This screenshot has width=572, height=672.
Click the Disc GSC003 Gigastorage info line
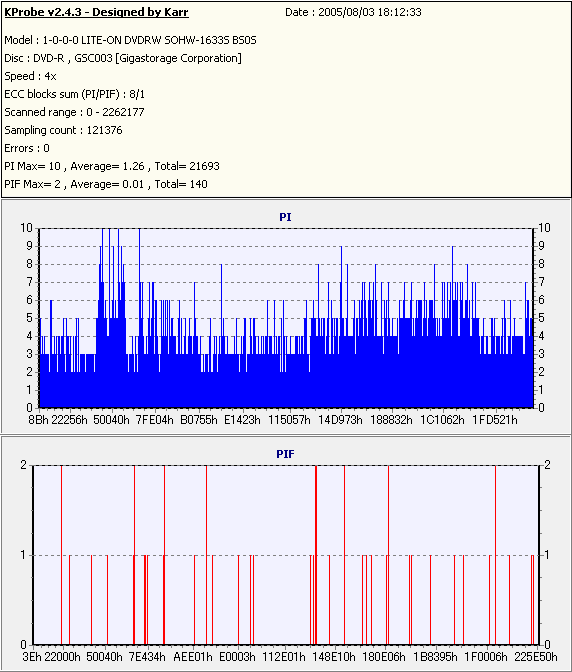123,58
